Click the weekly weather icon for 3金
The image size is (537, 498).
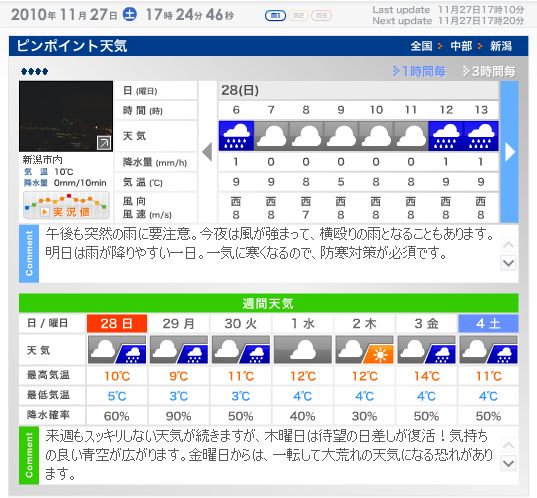tap(427, 350)
